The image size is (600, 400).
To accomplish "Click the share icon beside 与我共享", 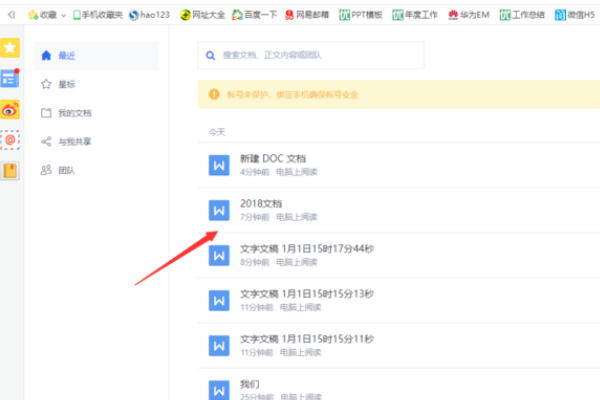I will (x=46, y=141).
